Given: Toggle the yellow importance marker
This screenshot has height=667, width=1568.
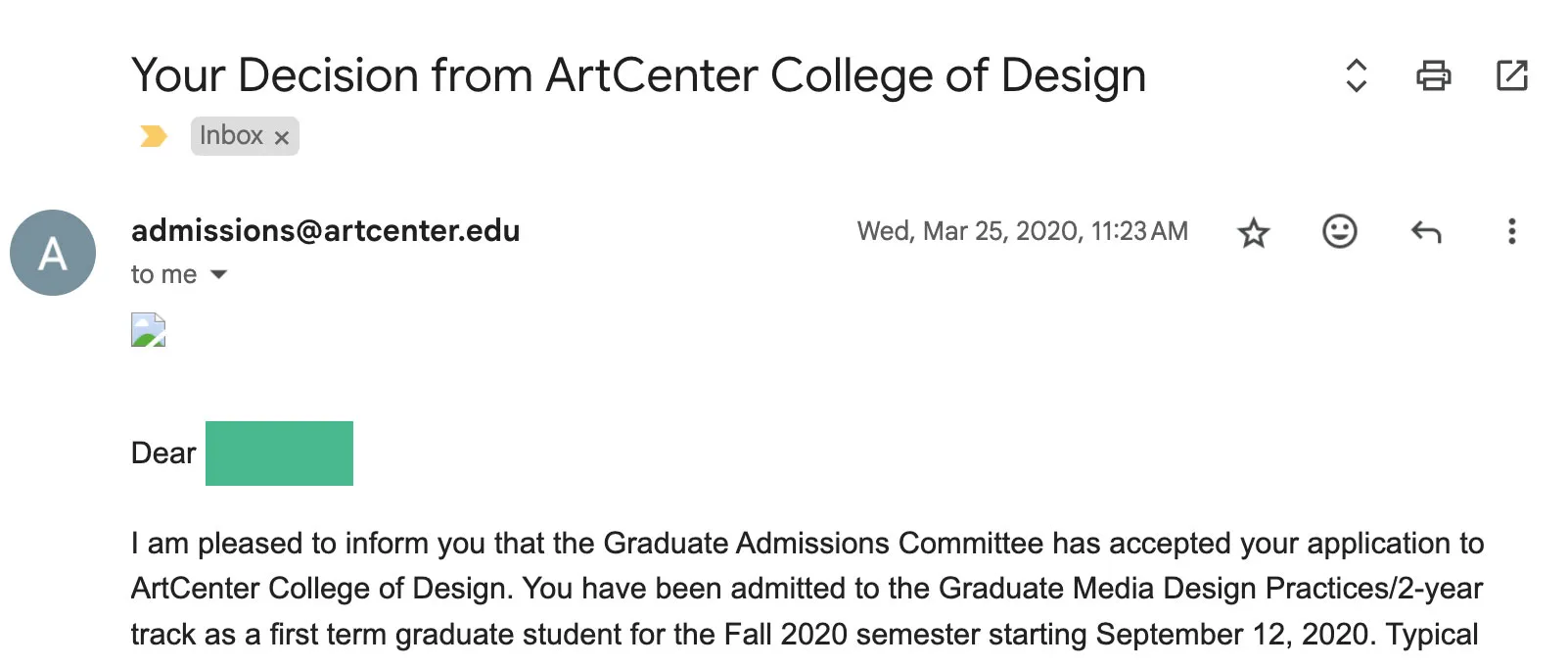Looking at the screenshot, I should tap(154, 136).
